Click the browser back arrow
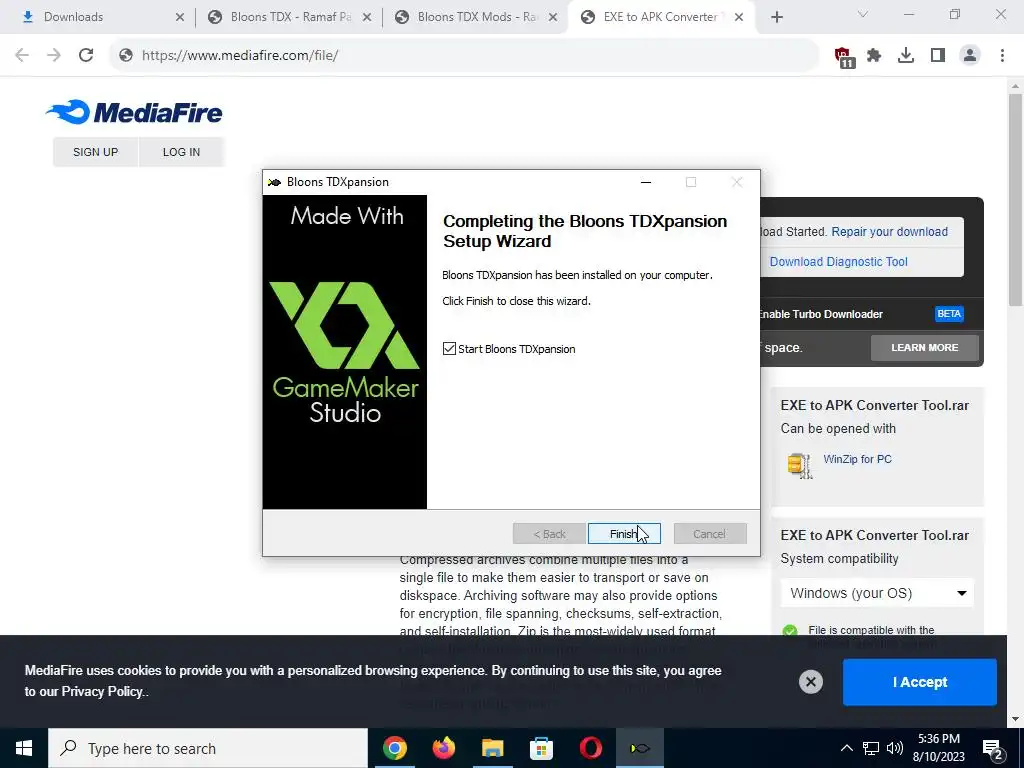The image size is (1024, 768). click(22, 55)
